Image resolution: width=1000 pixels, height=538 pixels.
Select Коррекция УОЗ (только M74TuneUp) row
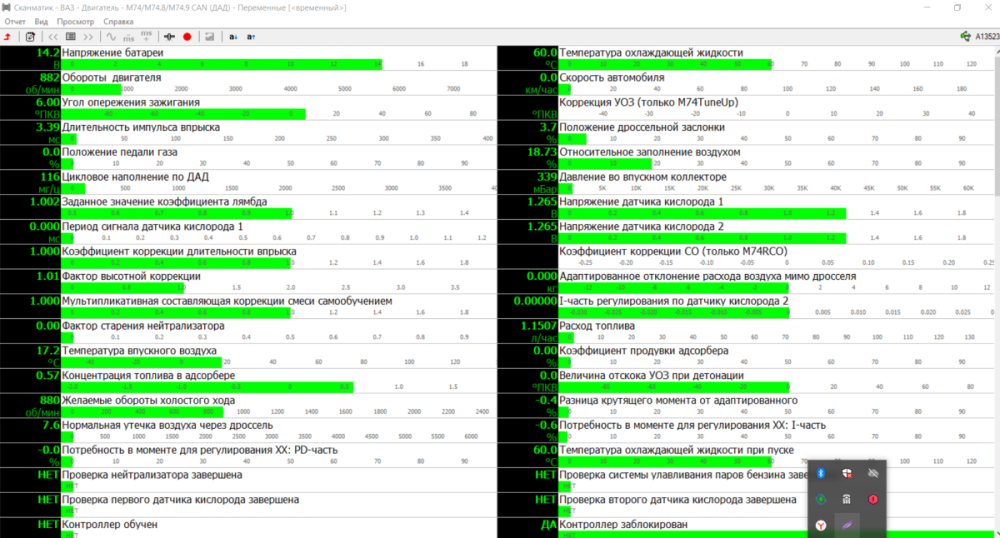coord(746,108)
